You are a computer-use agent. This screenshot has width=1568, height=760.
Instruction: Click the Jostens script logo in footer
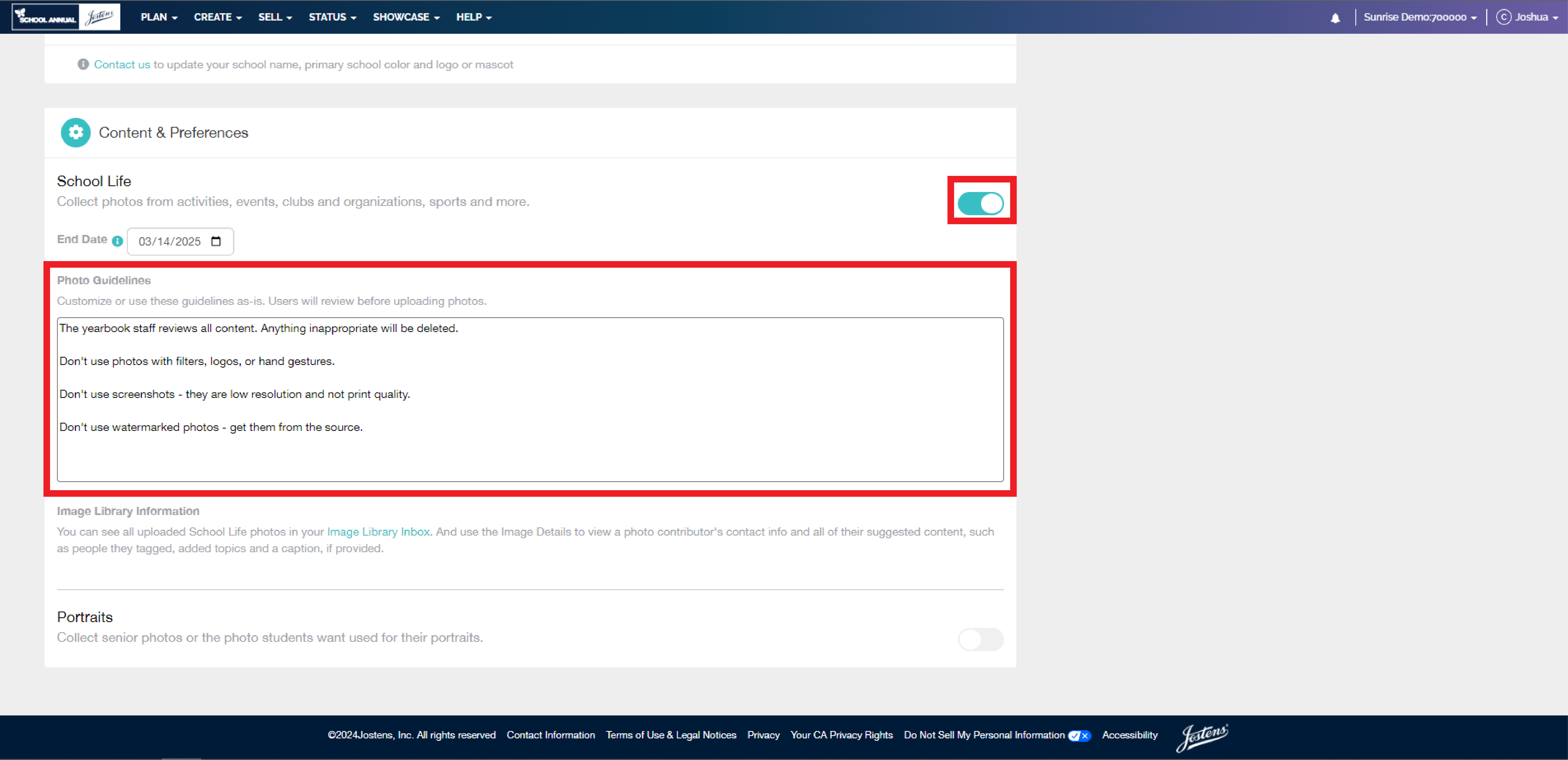(1202, 738)
